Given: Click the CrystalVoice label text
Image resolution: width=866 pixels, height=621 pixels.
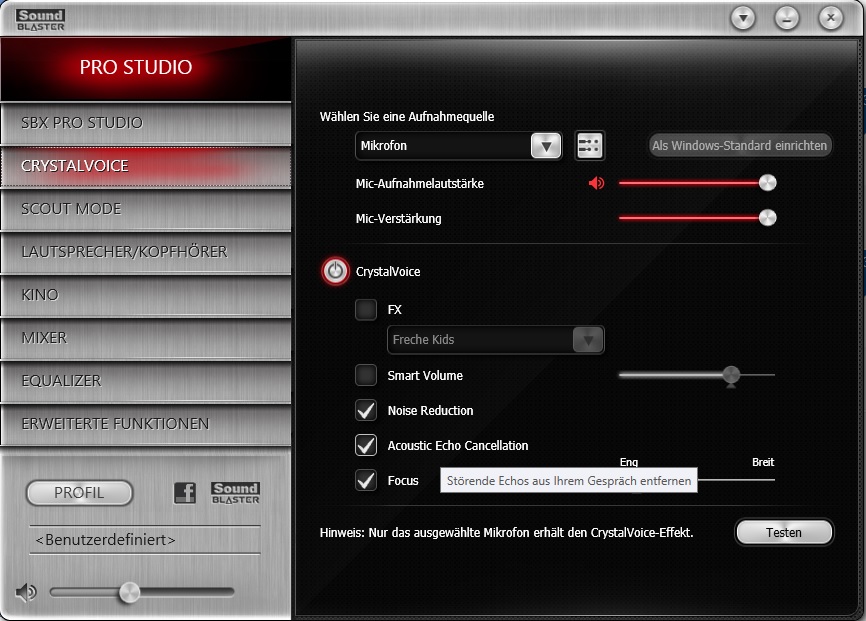Looking at the screenshot, I should click(388, 271).
